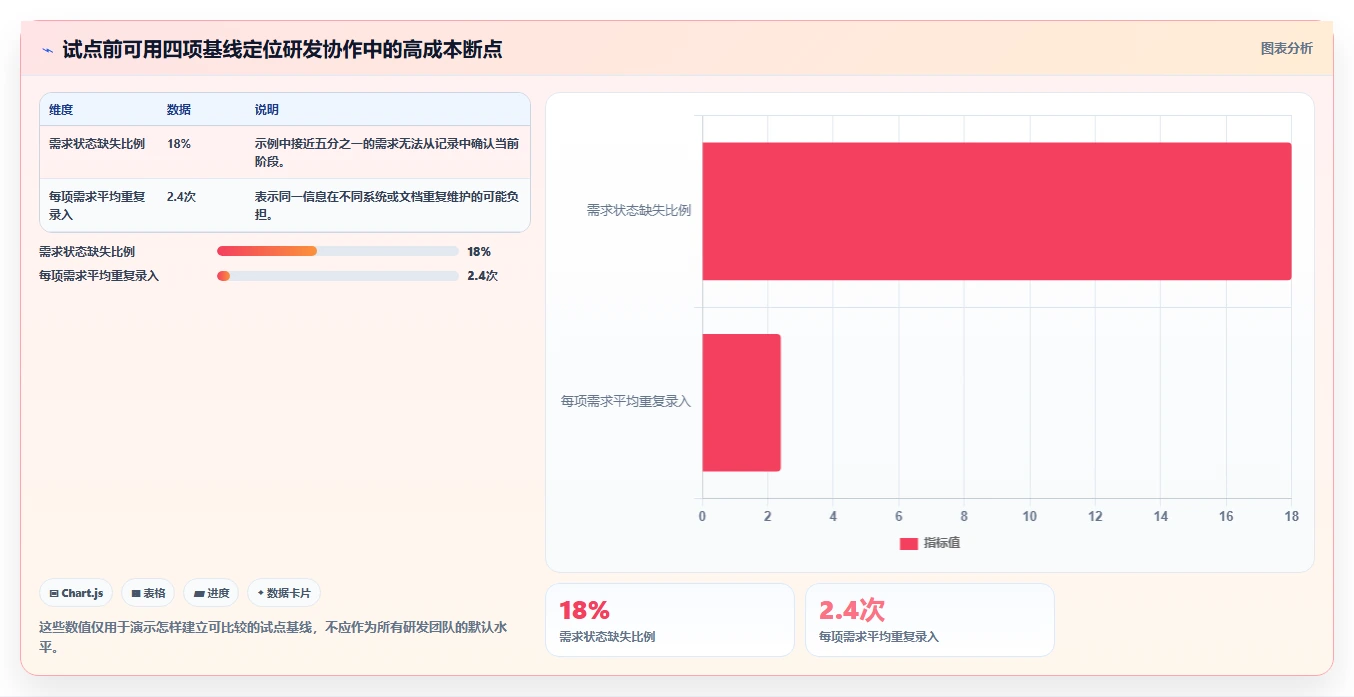The width and height of the screenshot is (1354, 697).
Task: Click the 18% value beside the progress bar
Action: (x=479, y=251)
